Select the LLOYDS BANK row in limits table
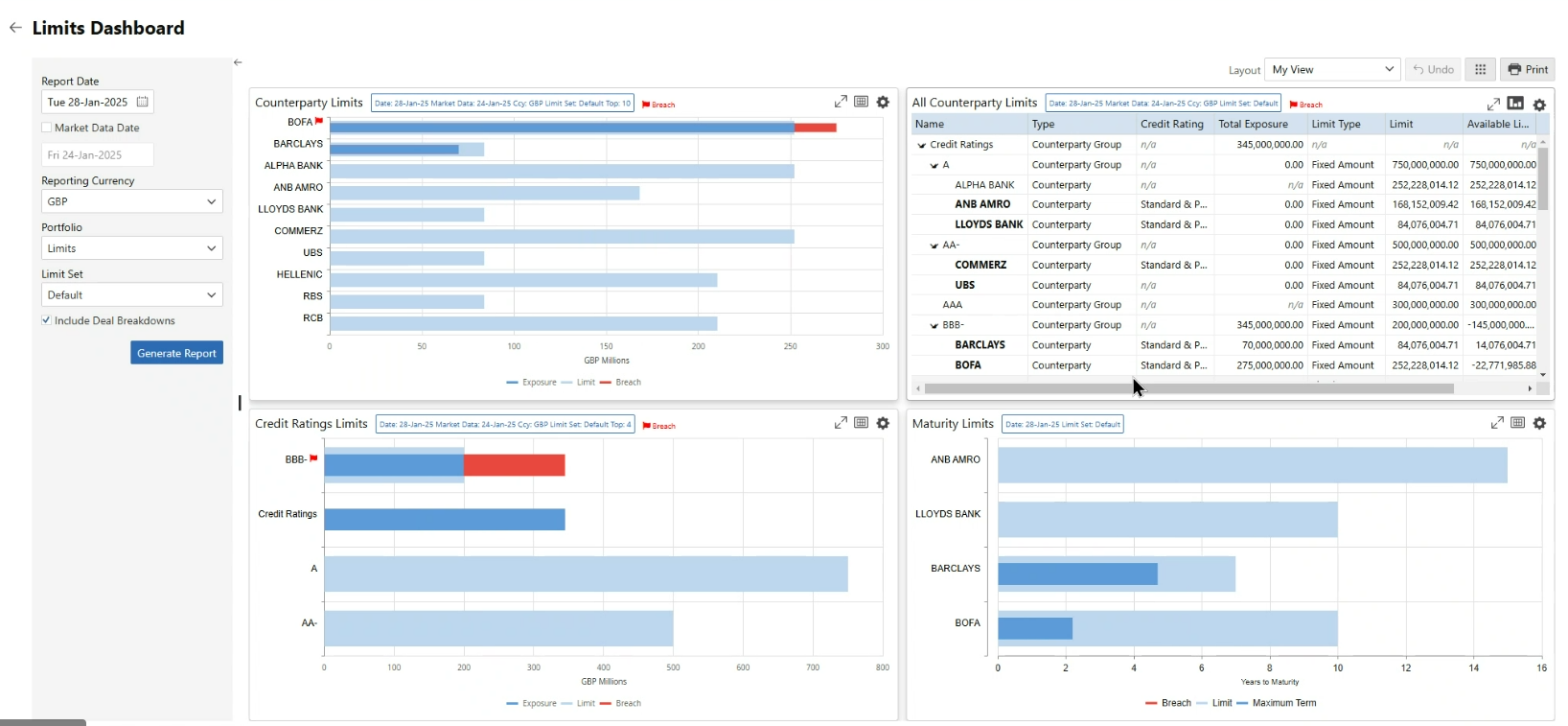Viewport: 1568px width, 726px height. coord(1224,224)
